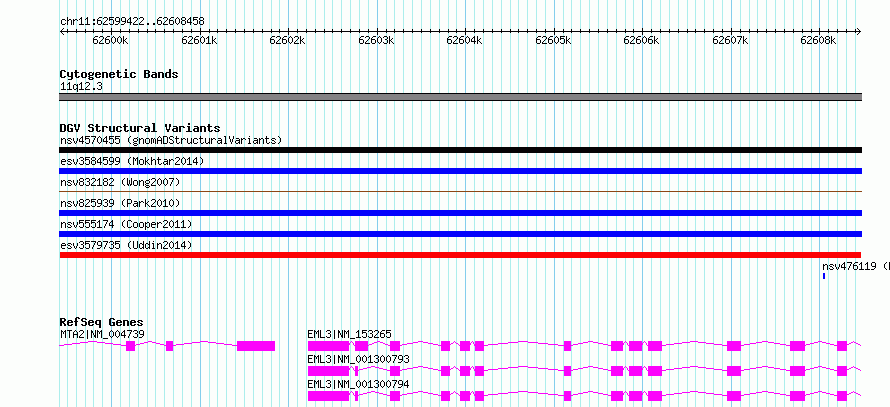Open the nsv832182 (Wong2007) label
Screen dimensions: 890x407
pos(120,182)
